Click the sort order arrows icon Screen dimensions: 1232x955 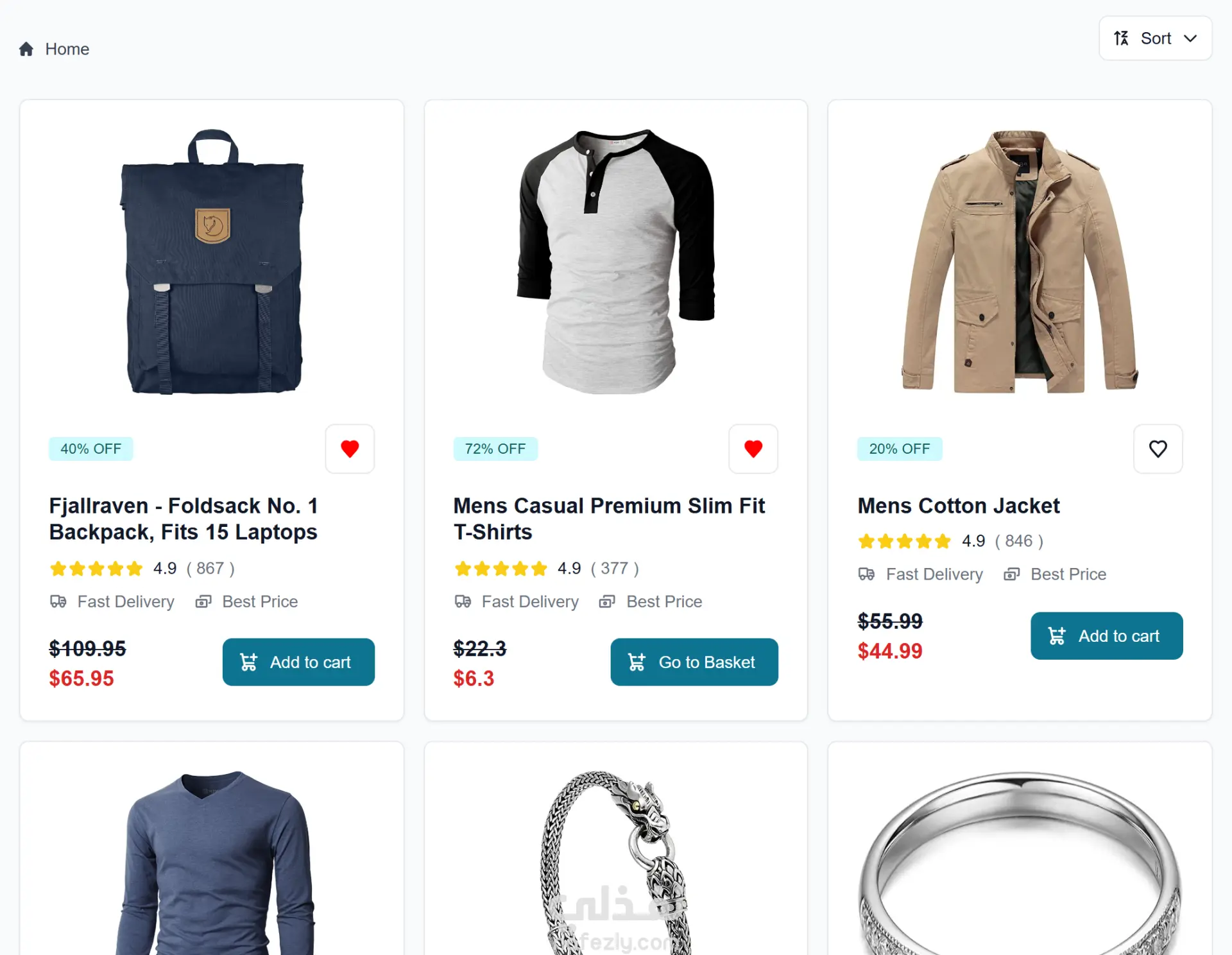point(1121,39)
